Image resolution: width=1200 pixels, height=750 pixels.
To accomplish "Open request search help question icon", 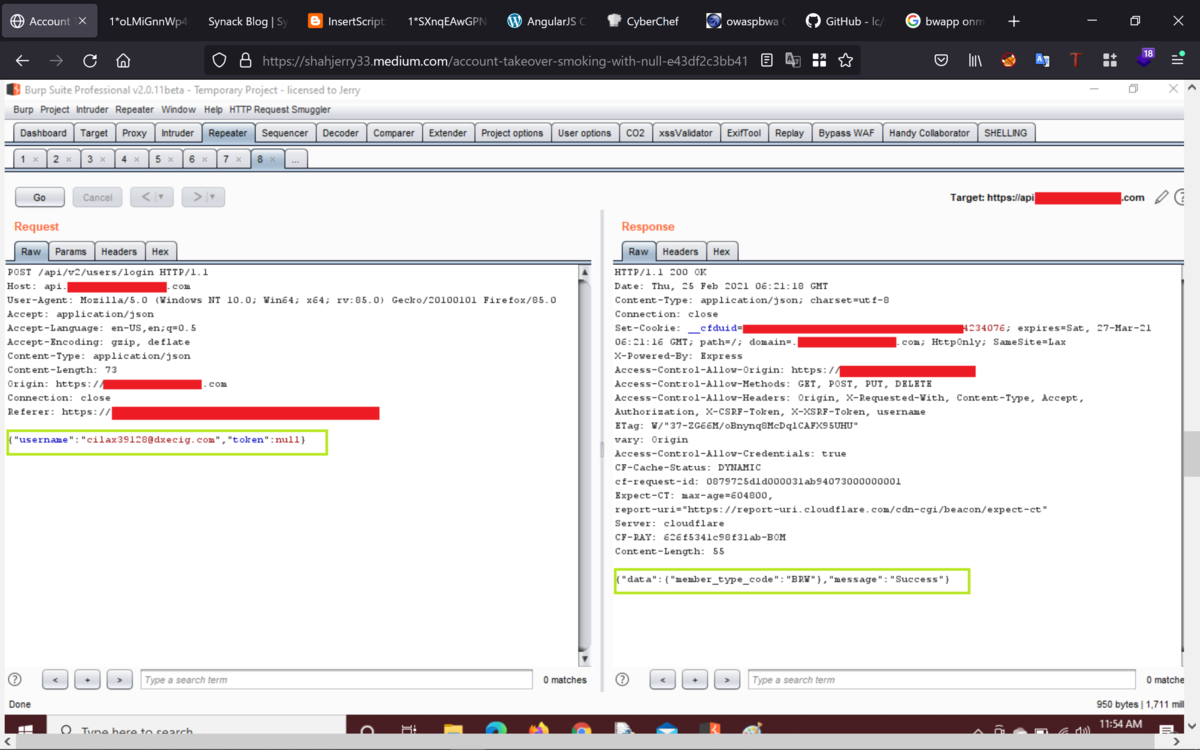I will coord(15,679).
